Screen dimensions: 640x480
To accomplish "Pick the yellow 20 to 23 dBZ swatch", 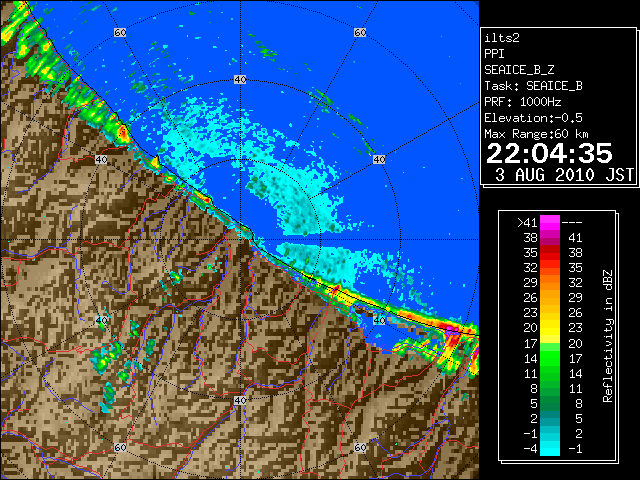I will pyautogui.click(x=550, y=328).
